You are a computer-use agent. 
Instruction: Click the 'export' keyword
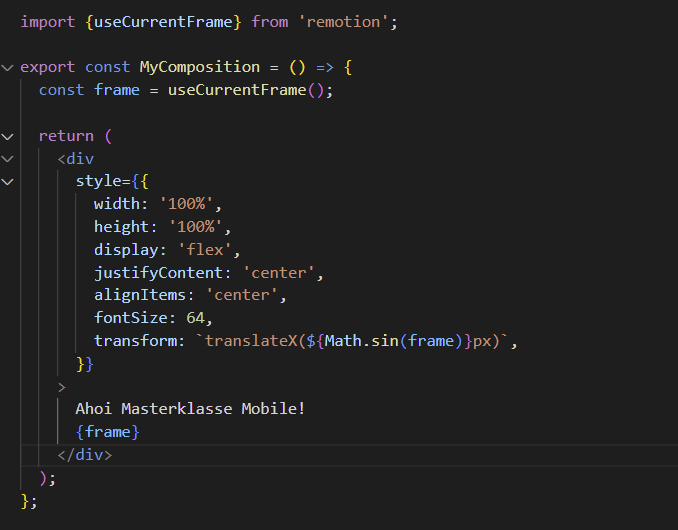coord(48,67)
